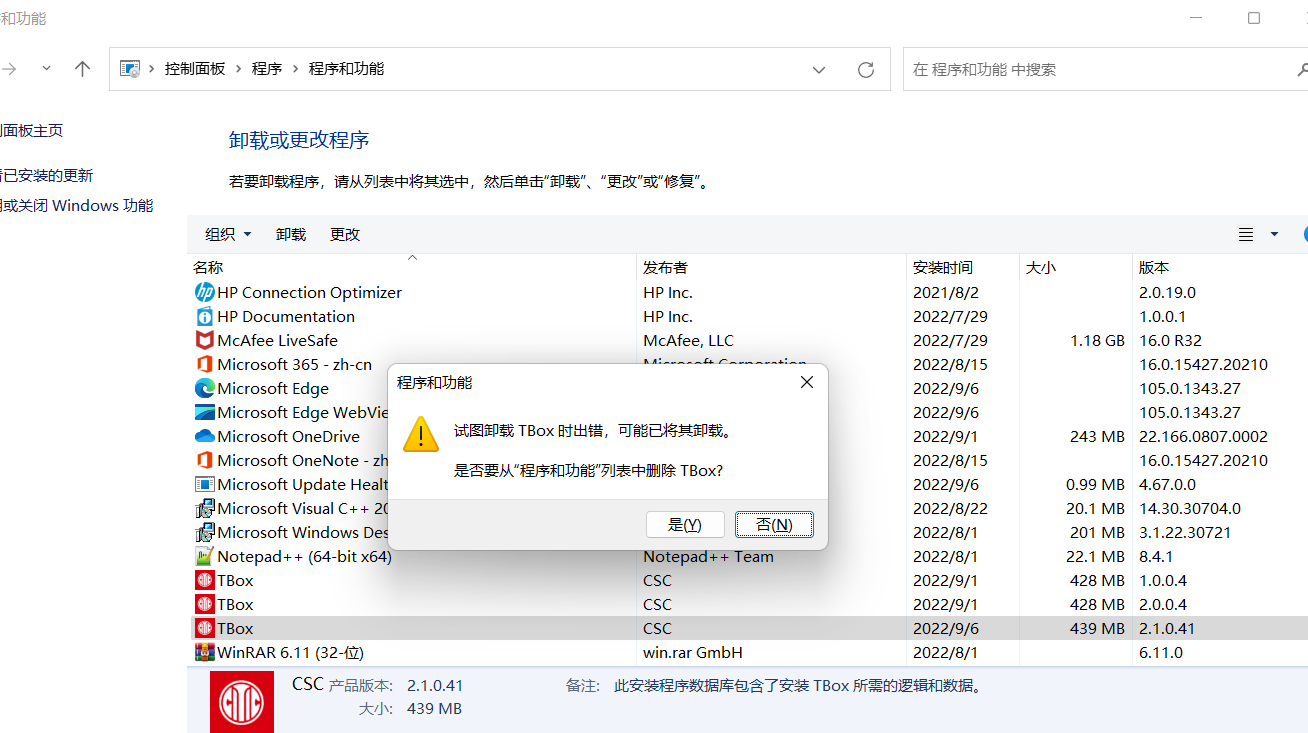Click the Microsoft Edge WebView icon
The image size is (1308, 733).
point(205,413)
